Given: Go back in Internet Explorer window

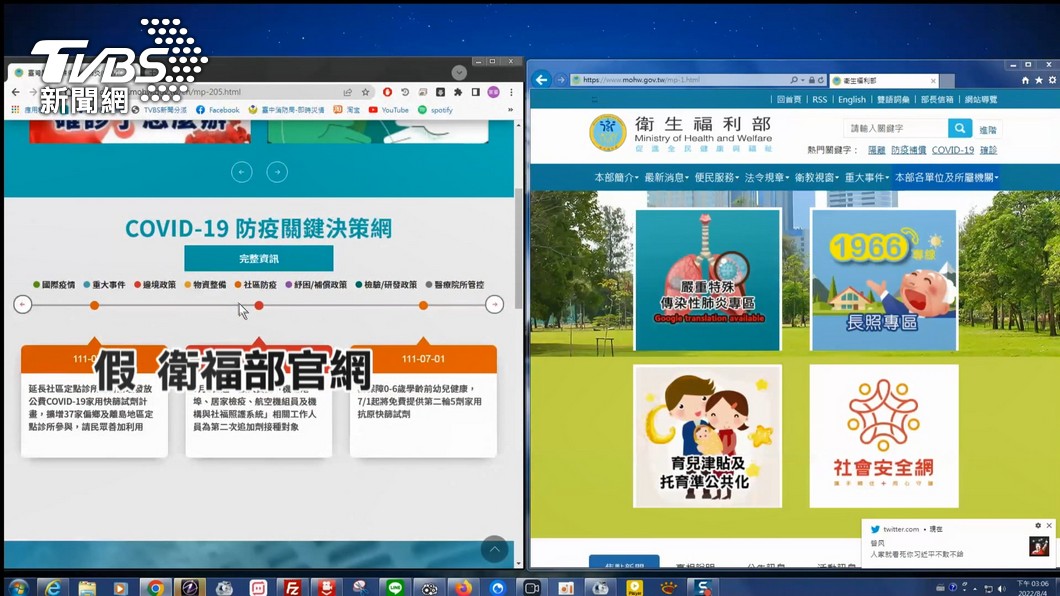Looking at the screenshot, I should tap(541, 80).
